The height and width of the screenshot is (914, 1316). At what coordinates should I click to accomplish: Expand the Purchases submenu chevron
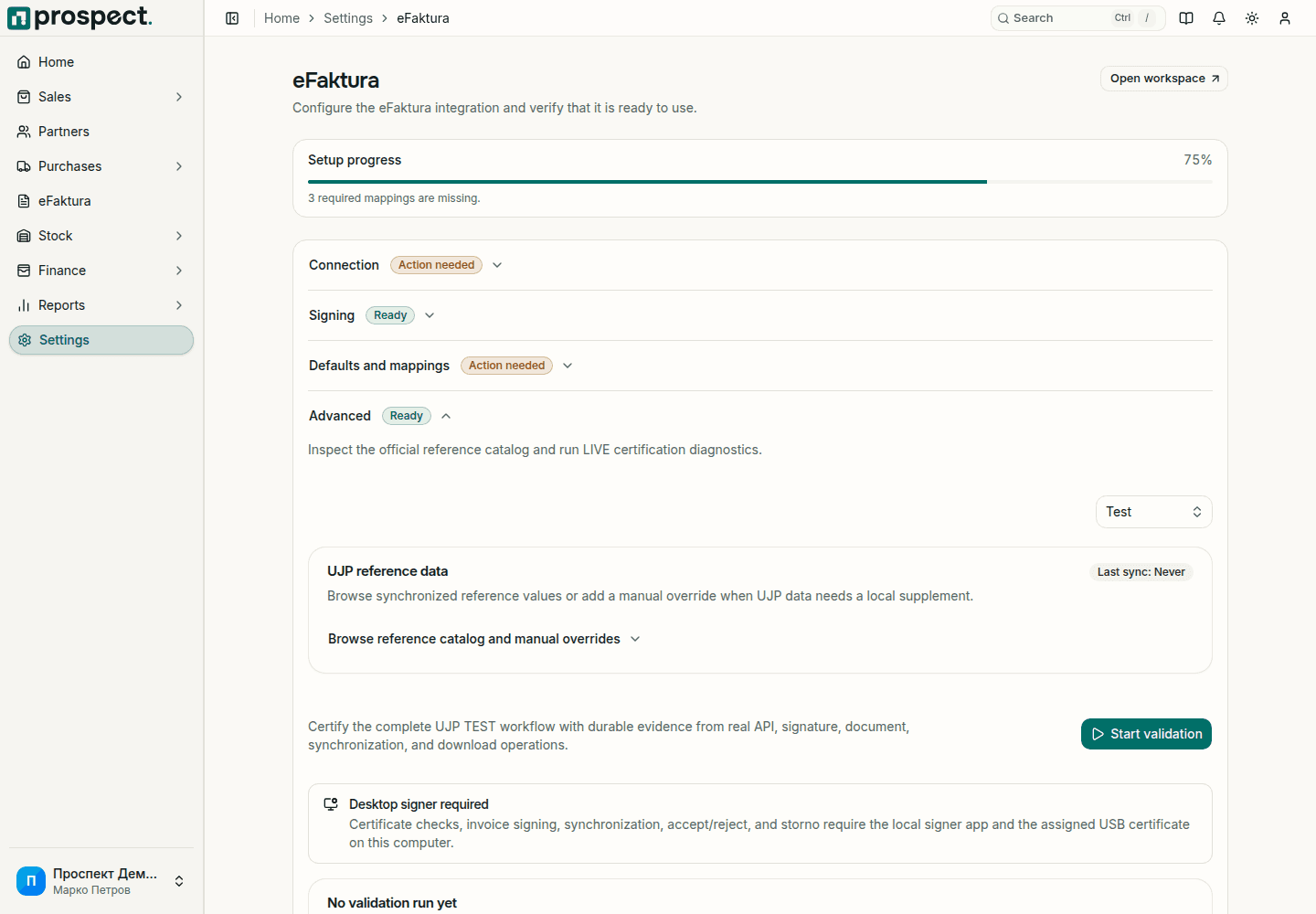[x=179, y=166]
